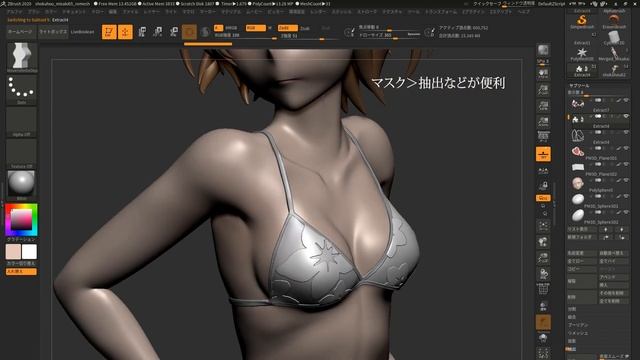This screenshot has width=640, height=360.
Task: Open the マテリアル (Material) menu
Action: [231, 12]
